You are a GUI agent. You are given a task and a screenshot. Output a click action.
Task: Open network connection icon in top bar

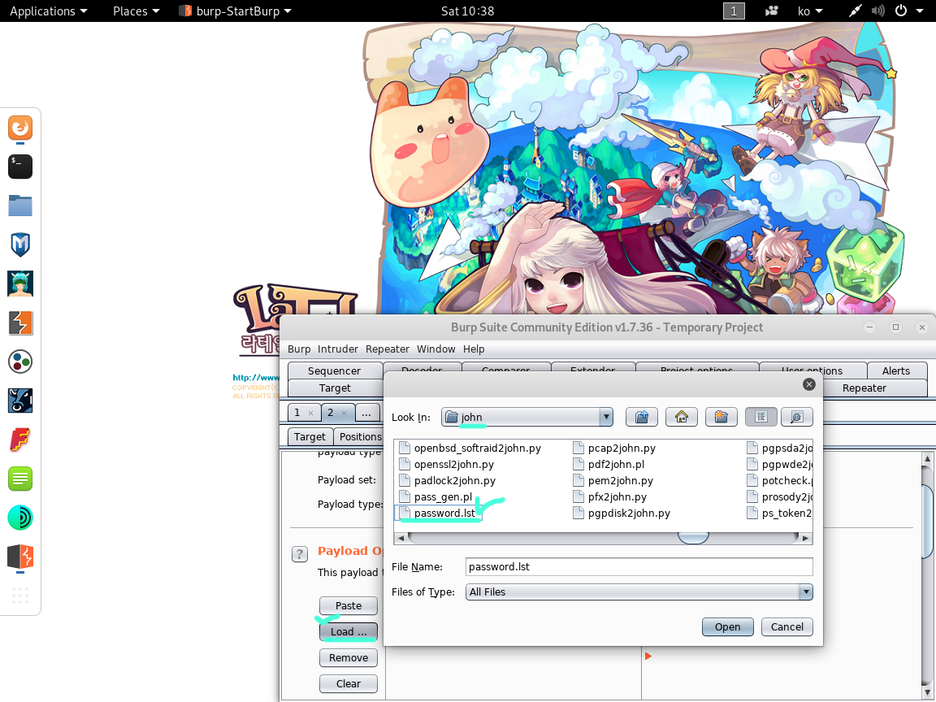856,11
